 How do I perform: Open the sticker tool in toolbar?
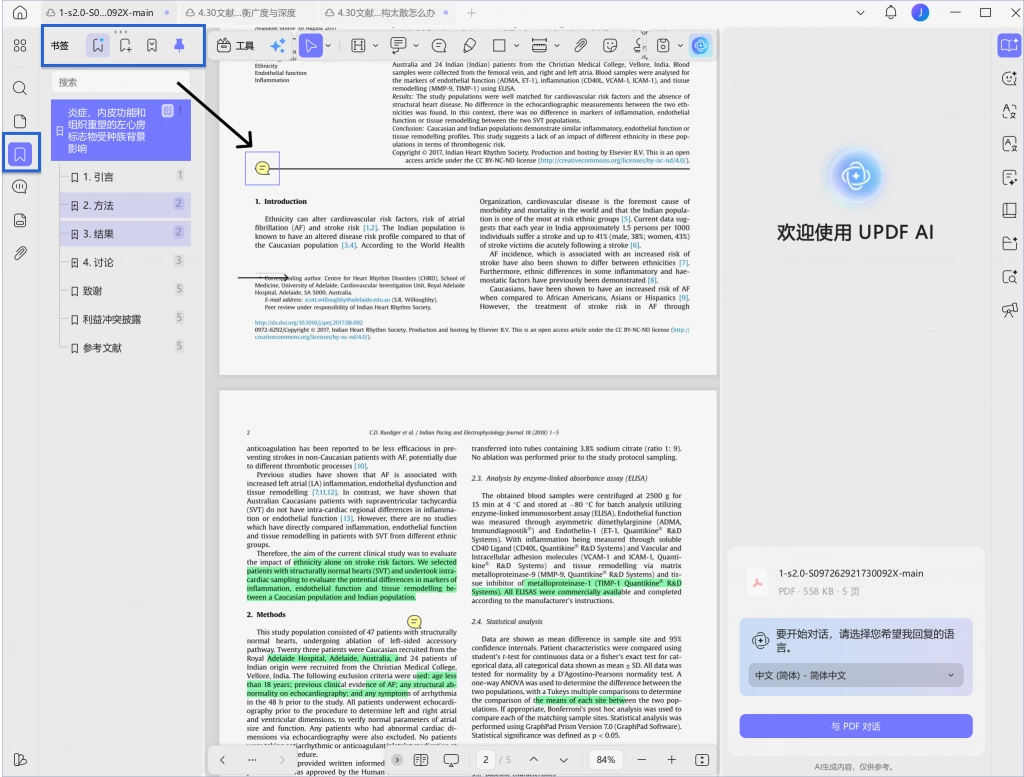click(x=610, y=46)
